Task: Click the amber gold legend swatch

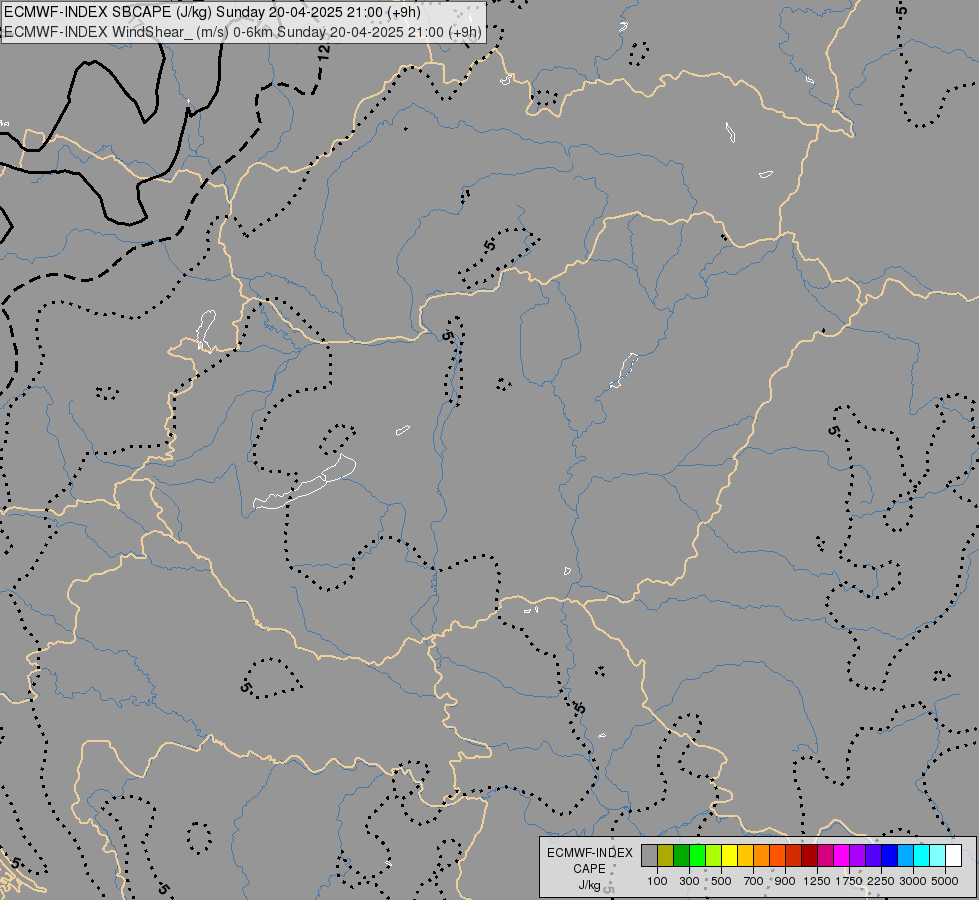Action: pos(745,855)
